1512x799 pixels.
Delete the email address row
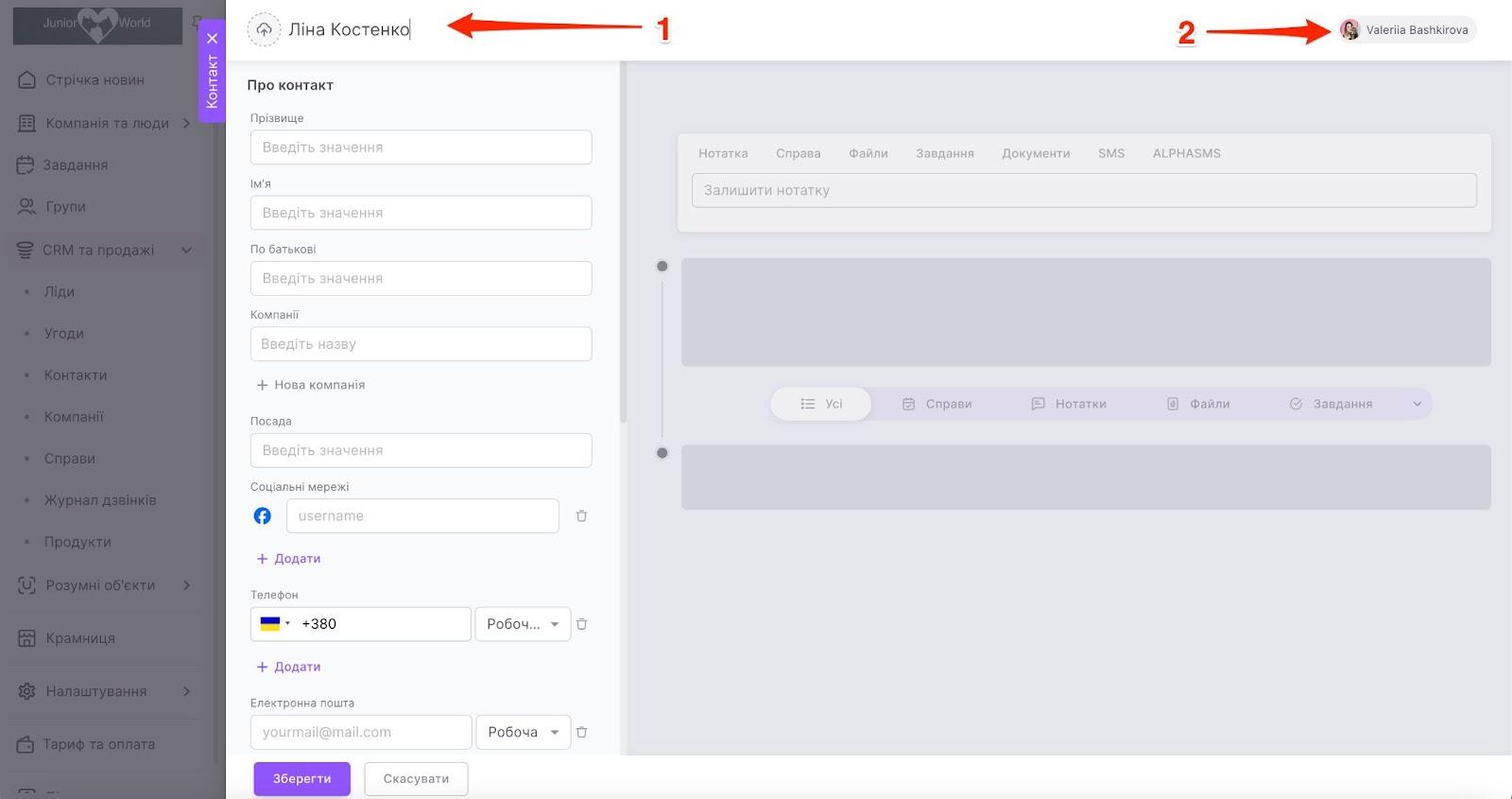click(582, 732)
